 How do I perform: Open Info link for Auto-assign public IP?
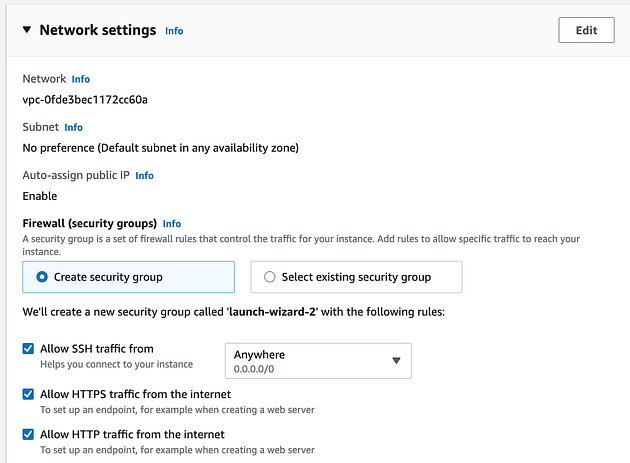(145, 175)
